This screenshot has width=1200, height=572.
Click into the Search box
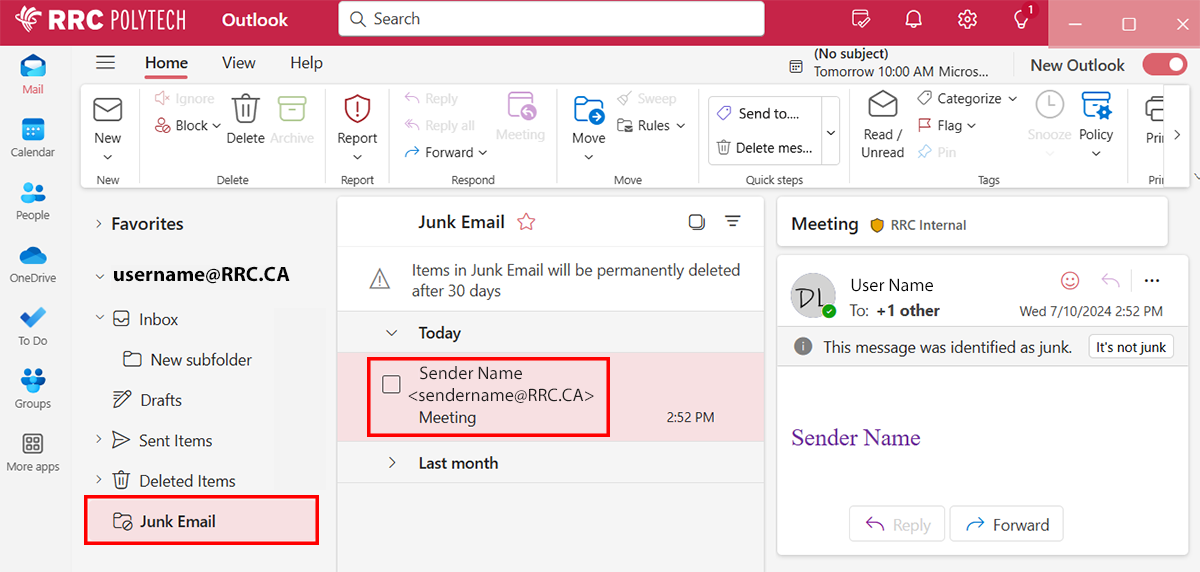click(x=551, y=19)
